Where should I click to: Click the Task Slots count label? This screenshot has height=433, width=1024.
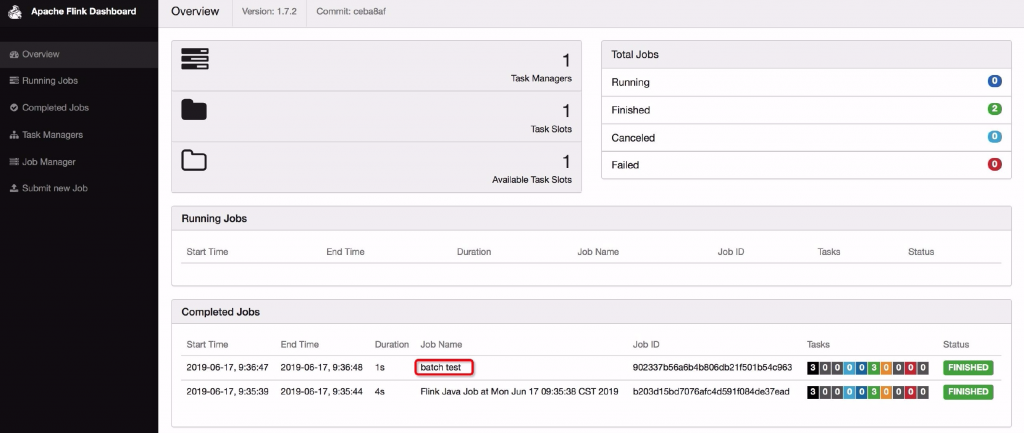coord(551,129)
